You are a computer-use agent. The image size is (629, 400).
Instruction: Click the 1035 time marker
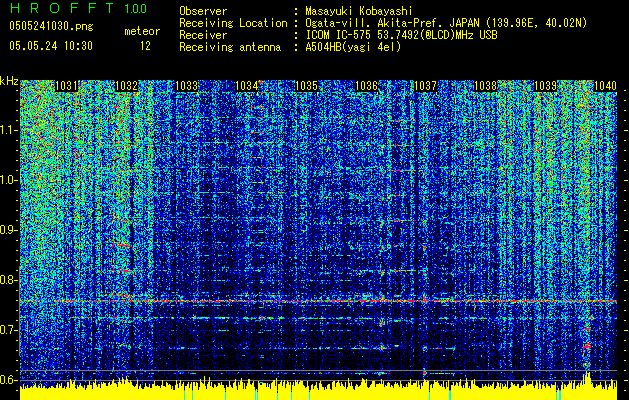(x=306, y=86)
